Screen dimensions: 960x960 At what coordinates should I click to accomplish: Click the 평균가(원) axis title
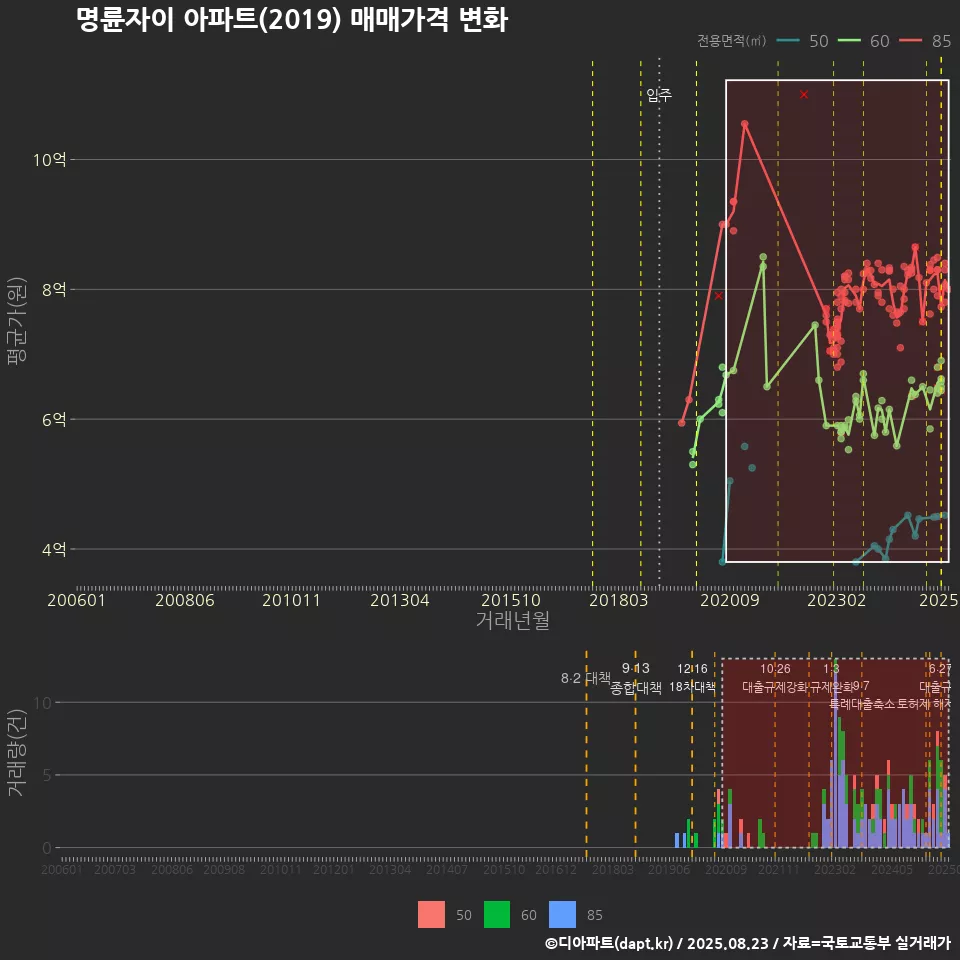tap(17, 321)
